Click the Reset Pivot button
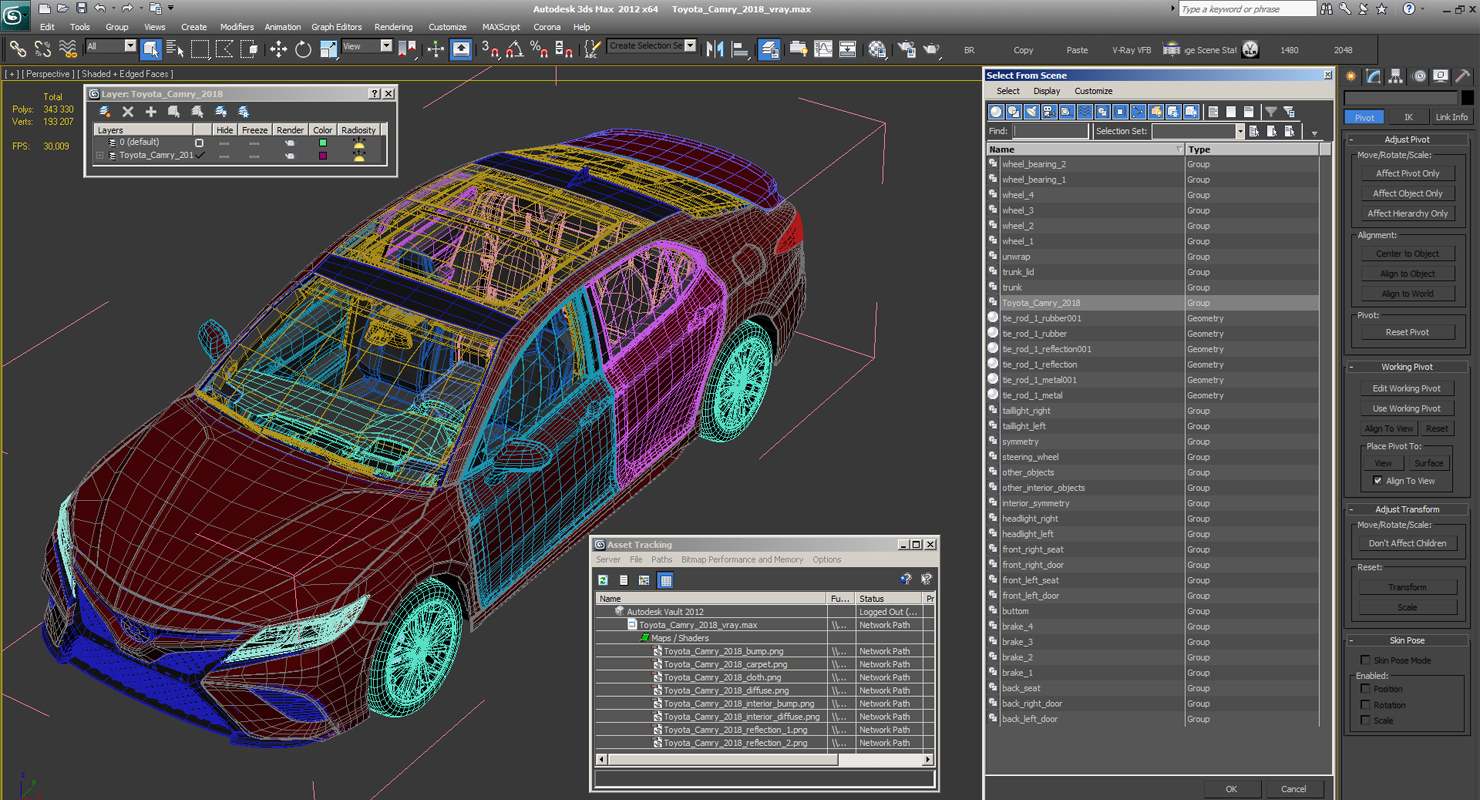Image resolution: width=1480 pixels, height=800 pixels. 1407,332
